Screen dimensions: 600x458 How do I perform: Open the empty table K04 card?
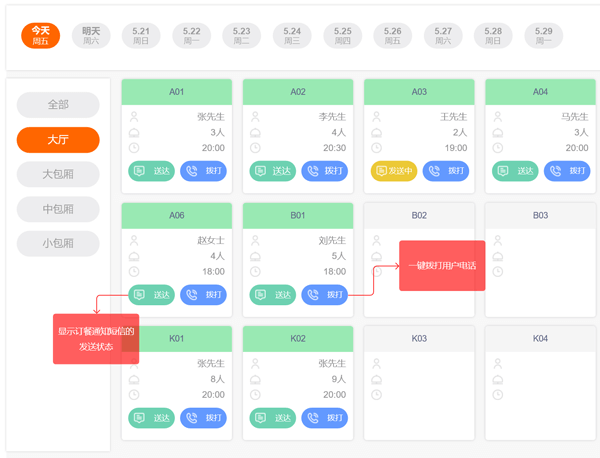(540, 383)
